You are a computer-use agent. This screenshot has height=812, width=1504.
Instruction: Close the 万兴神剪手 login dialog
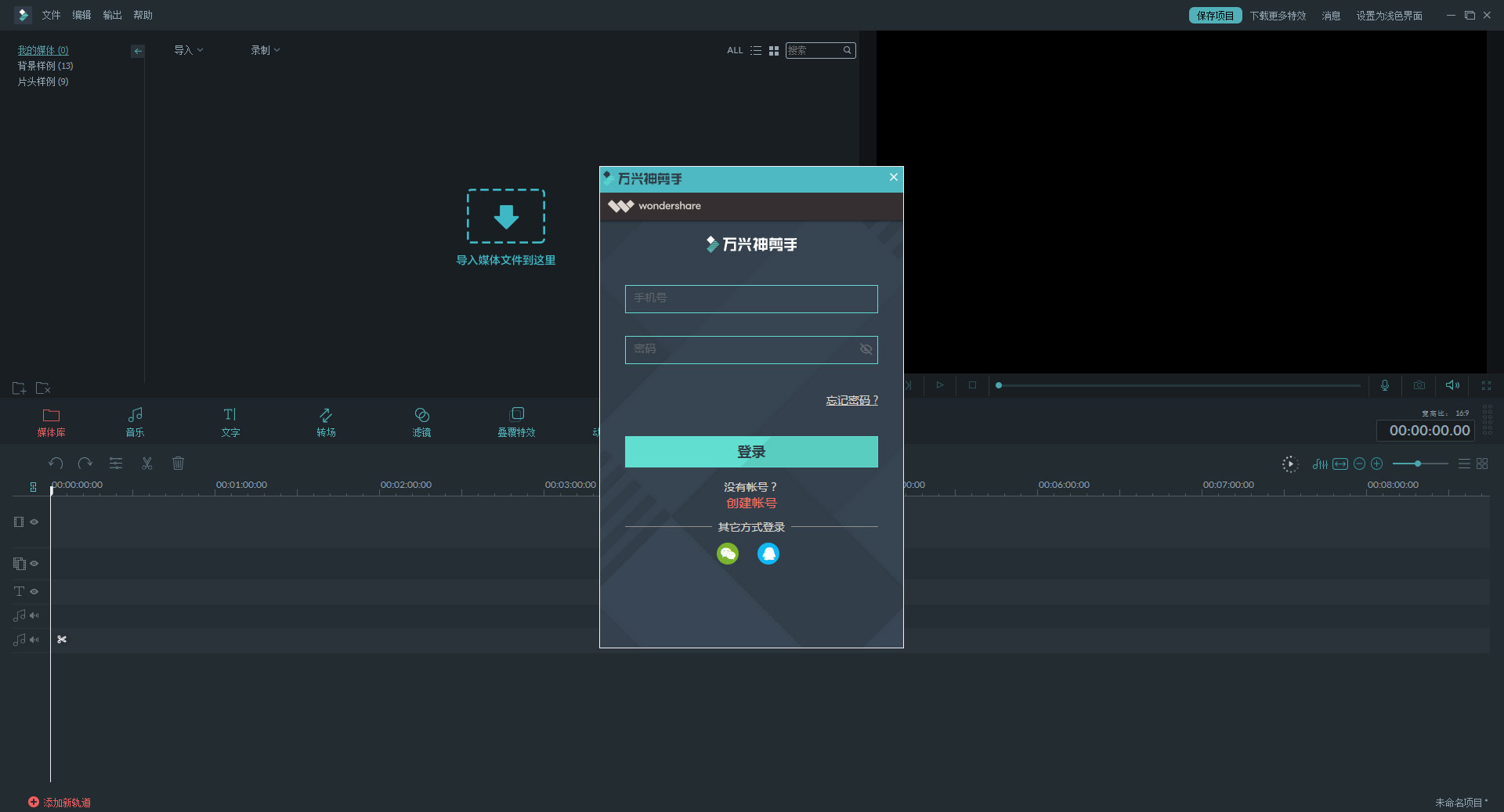point(893,177)
